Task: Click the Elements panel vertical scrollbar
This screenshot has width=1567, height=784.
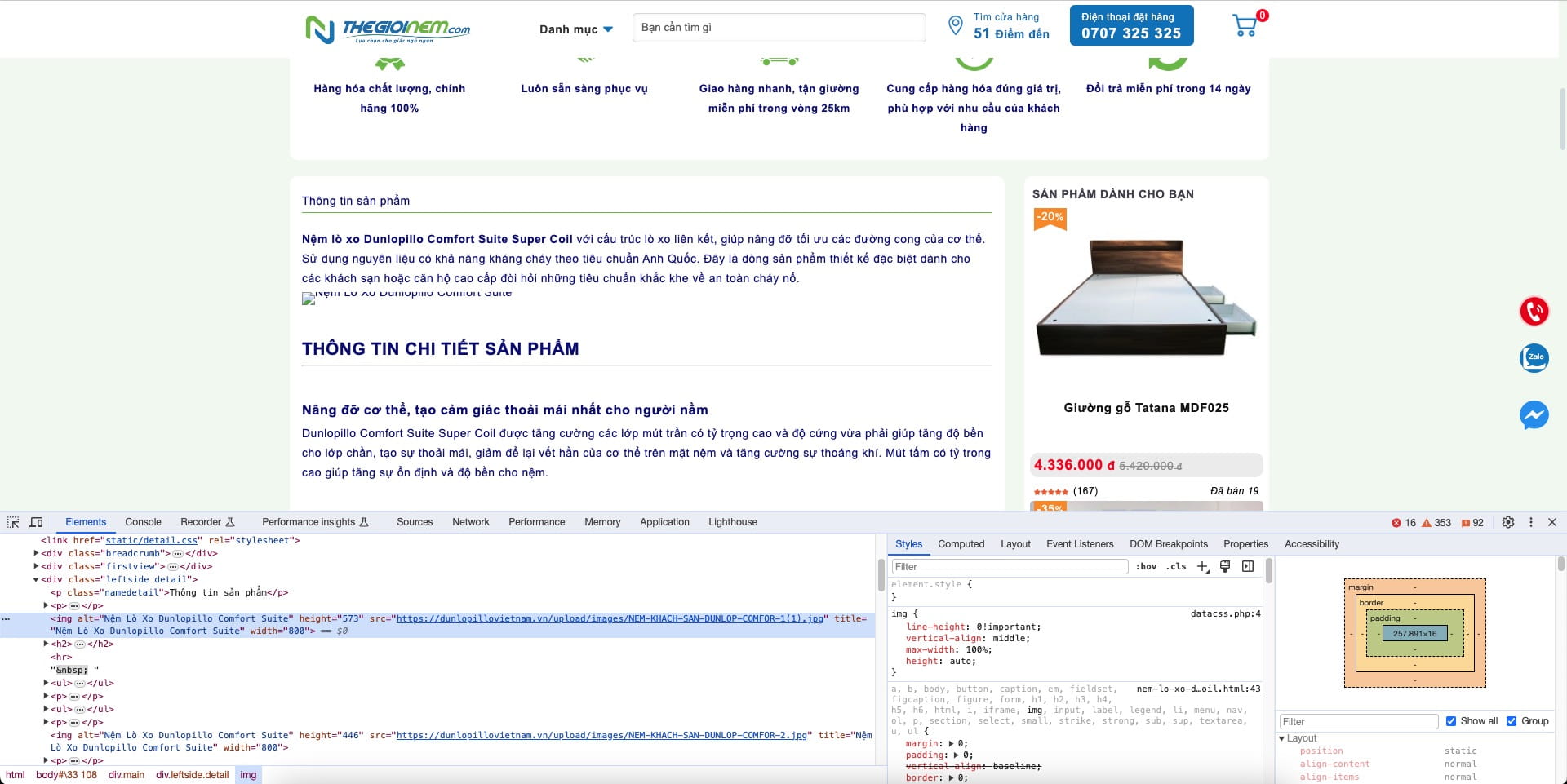Action: 881,576
